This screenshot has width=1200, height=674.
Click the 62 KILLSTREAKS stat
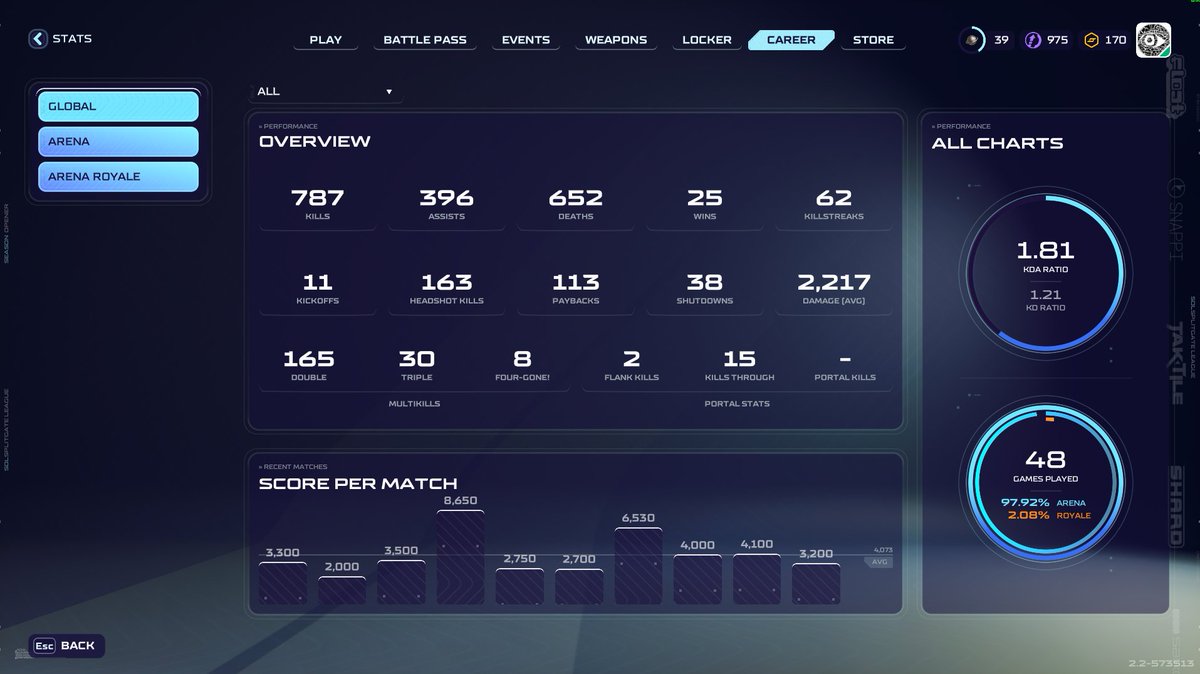[833, 203]
